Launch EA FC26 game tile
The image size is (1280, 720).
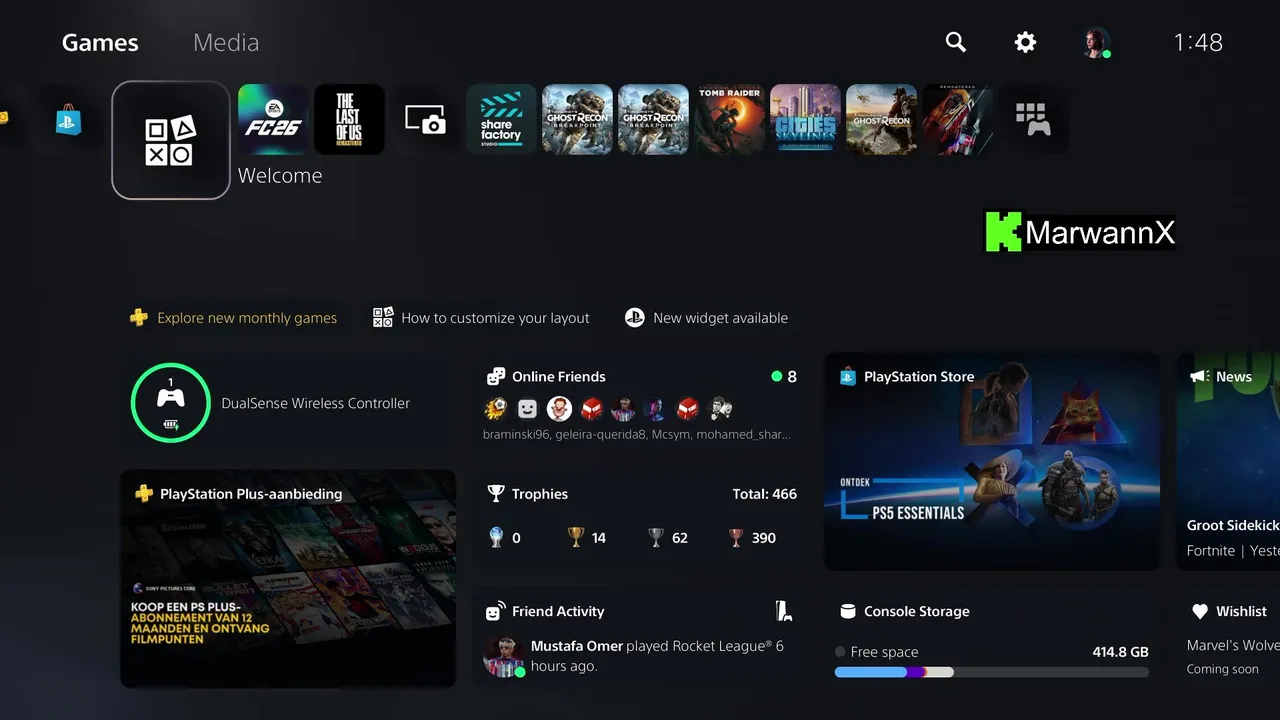click(273, 119)
